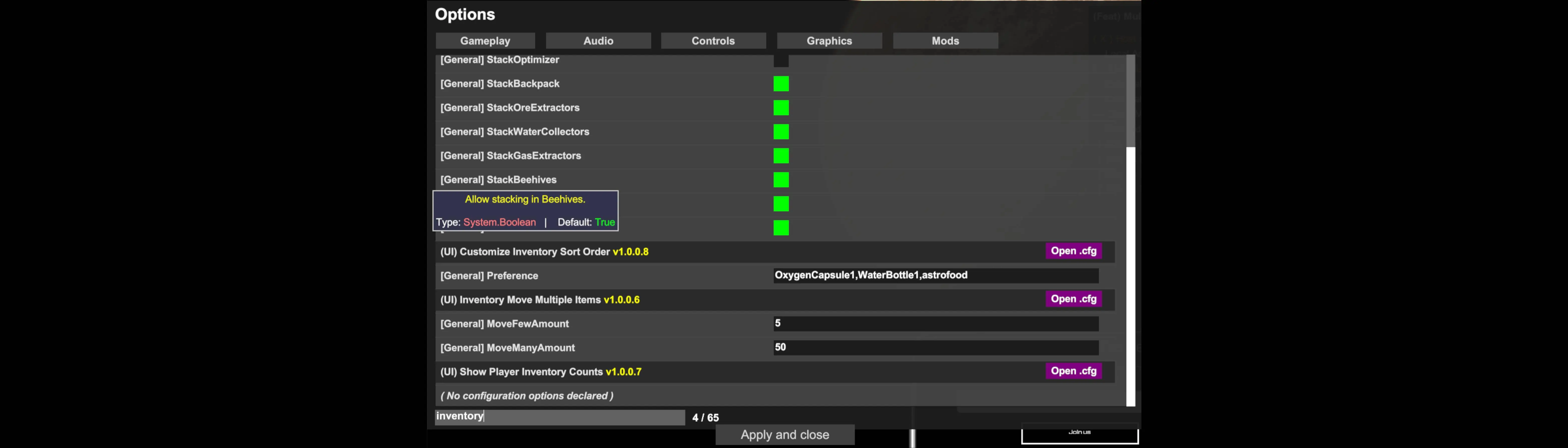The image size is (1568, 448).
Task: Open .cfg for Show Player Inventory Counts
Action: click(x=1074, y=371)
